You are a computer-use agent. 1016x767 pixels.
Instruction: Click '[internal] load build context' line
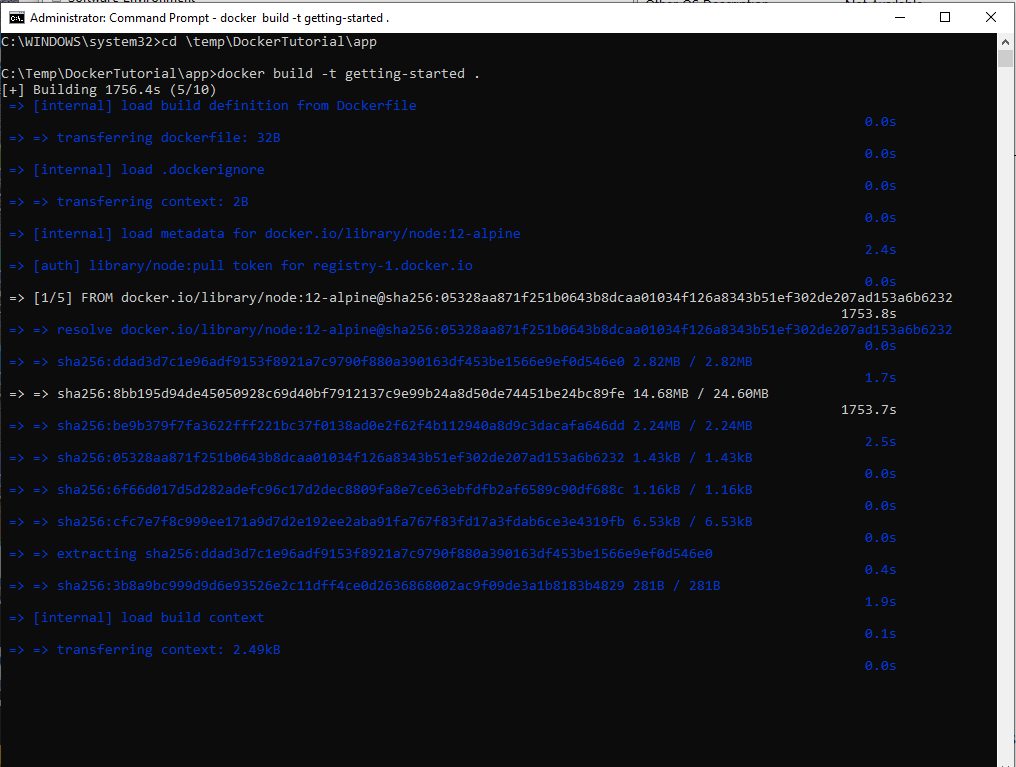(x=137, y=618)
